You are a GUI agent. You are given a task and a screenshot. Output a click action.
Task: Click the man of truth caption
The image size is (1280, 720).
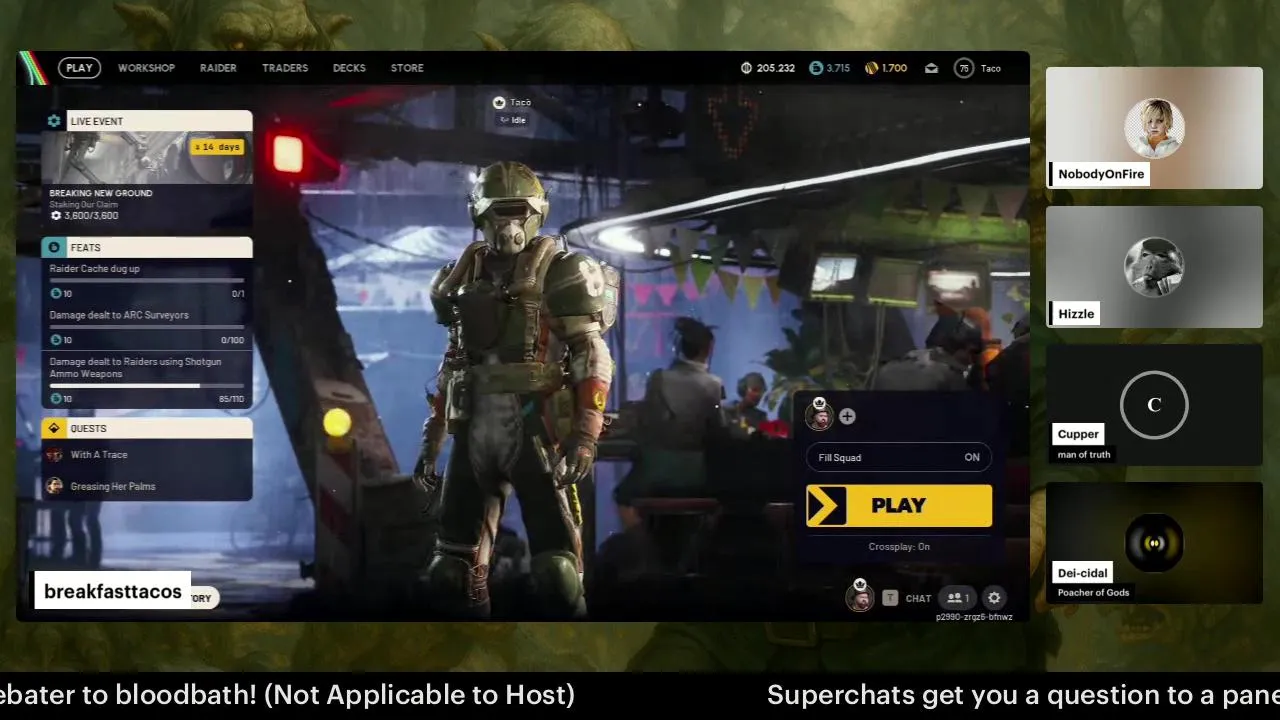pyautogui.click(x=1084, y=455)
